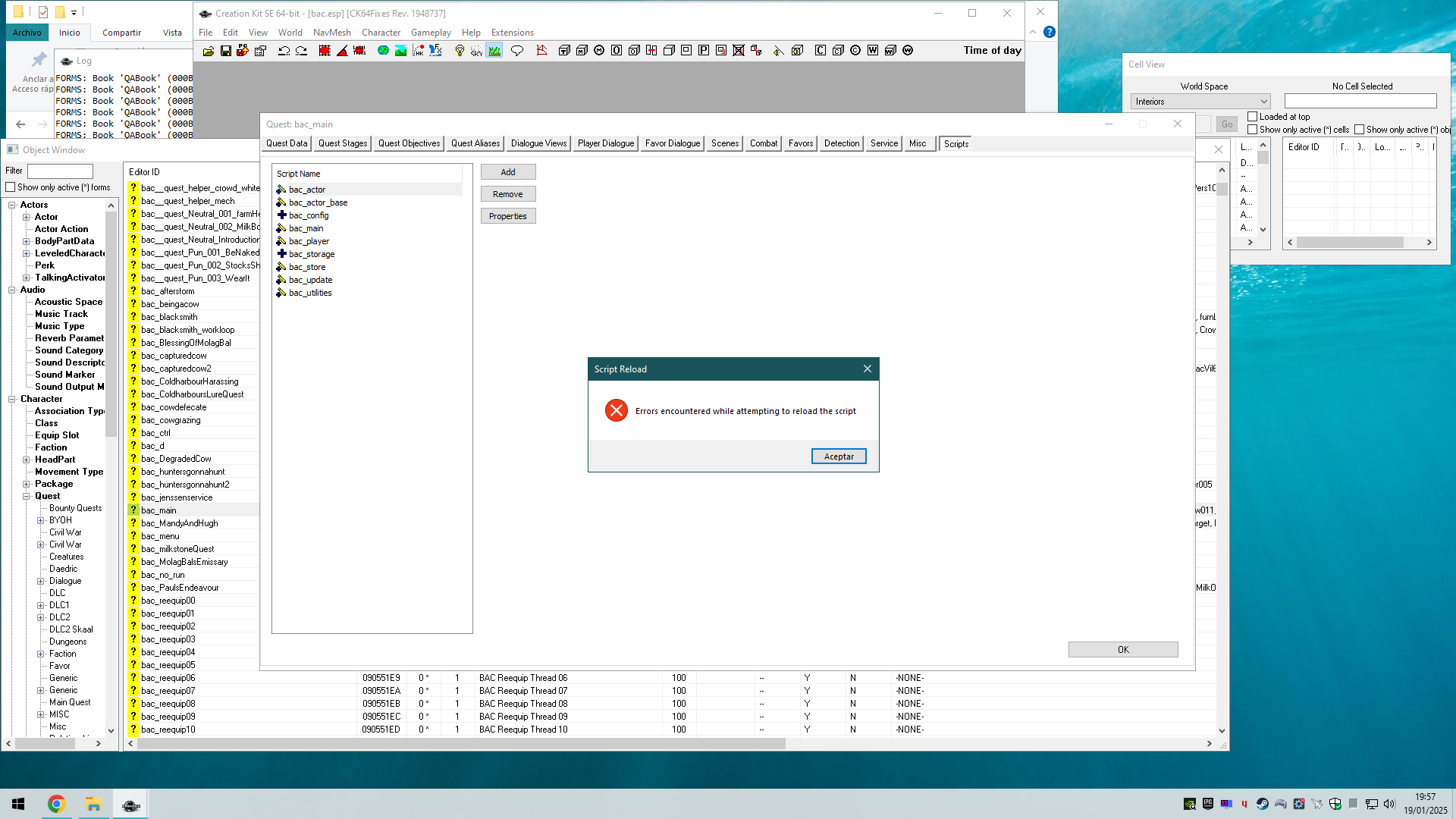Click the Cell View cell search field

click(1360, 101)
